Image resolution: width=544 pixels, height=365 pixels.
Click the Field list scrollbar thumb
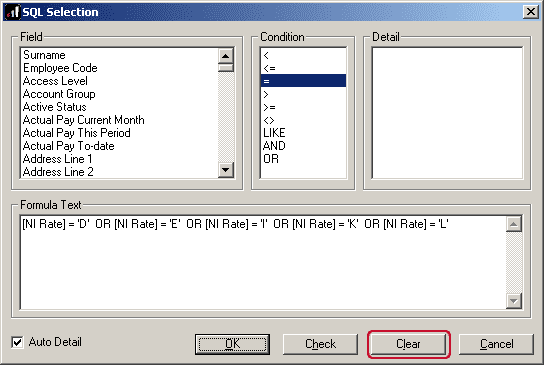point(226,68)
